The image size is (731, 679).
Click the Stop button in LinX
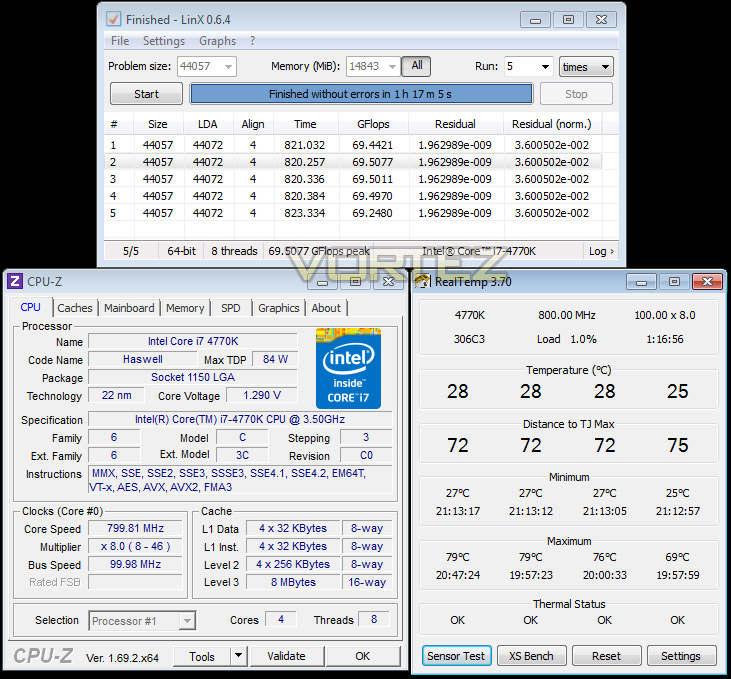[576, 94]
